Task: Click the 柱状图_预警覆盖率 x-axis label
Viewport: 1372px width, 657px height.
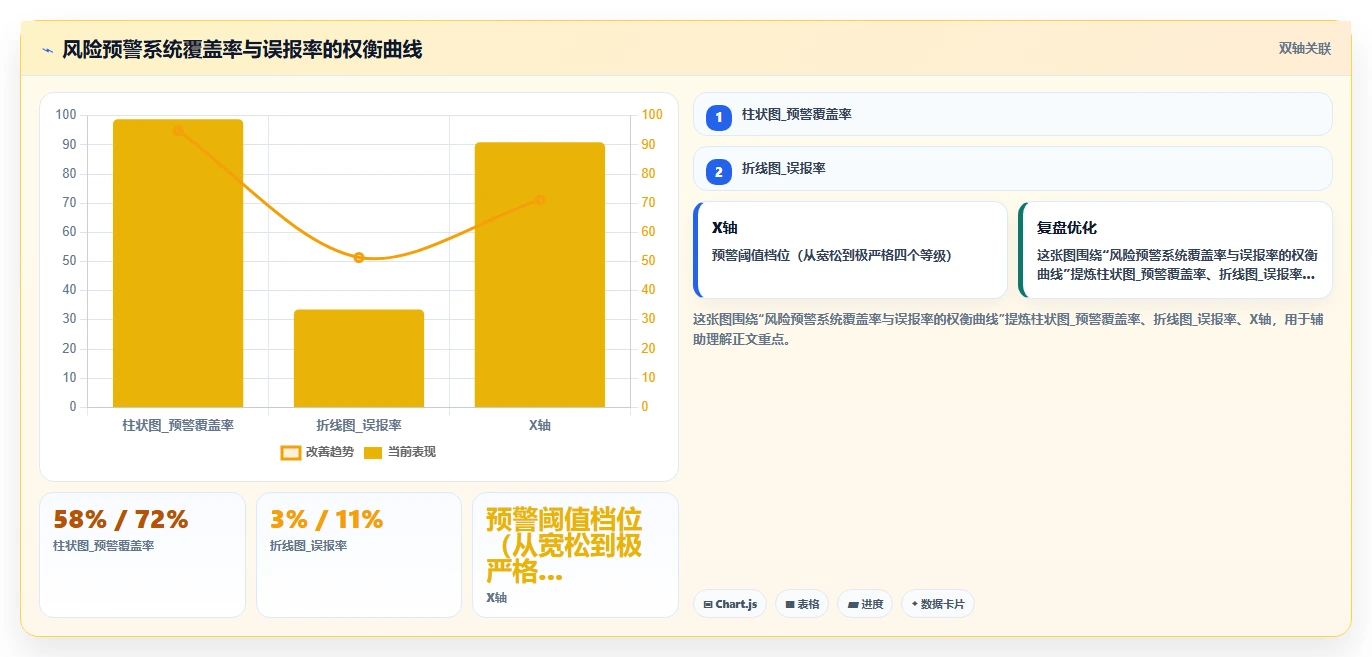Action: point(178,425)
